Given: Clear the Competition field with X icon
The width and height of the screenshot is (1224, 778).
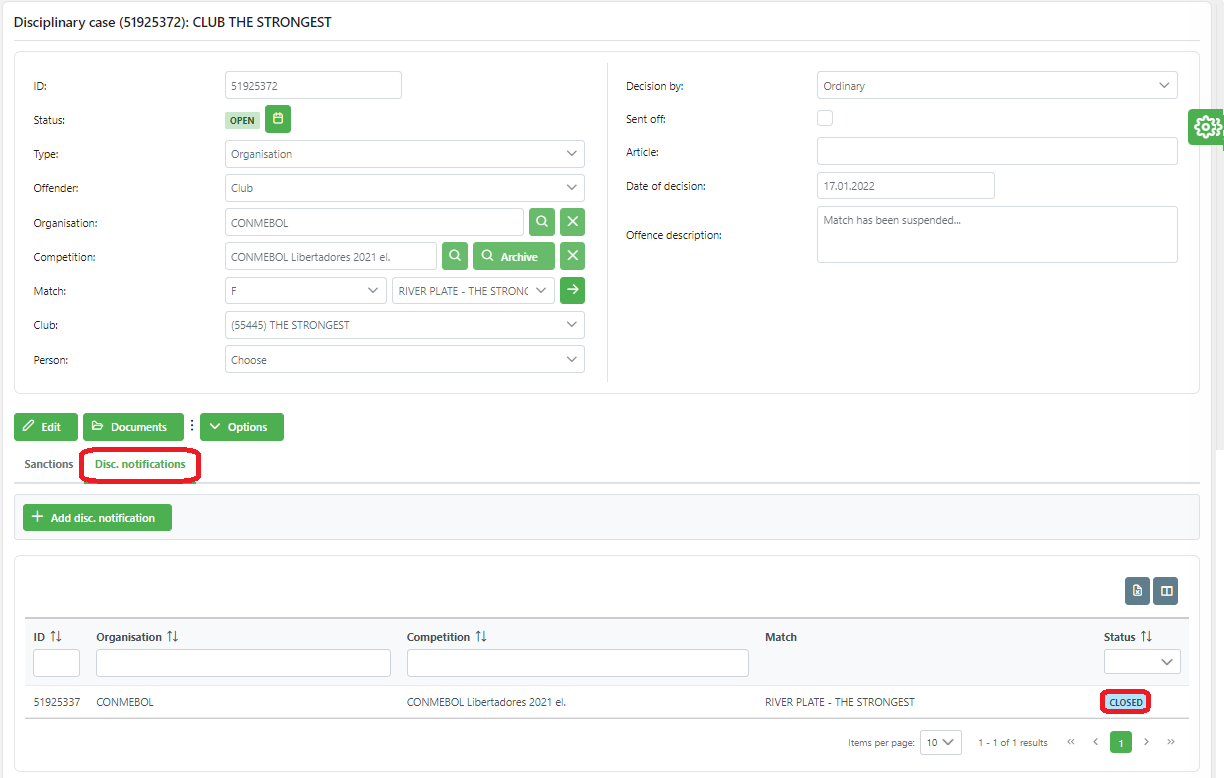Looking at the screenshot, I should (x=572, y=256).
